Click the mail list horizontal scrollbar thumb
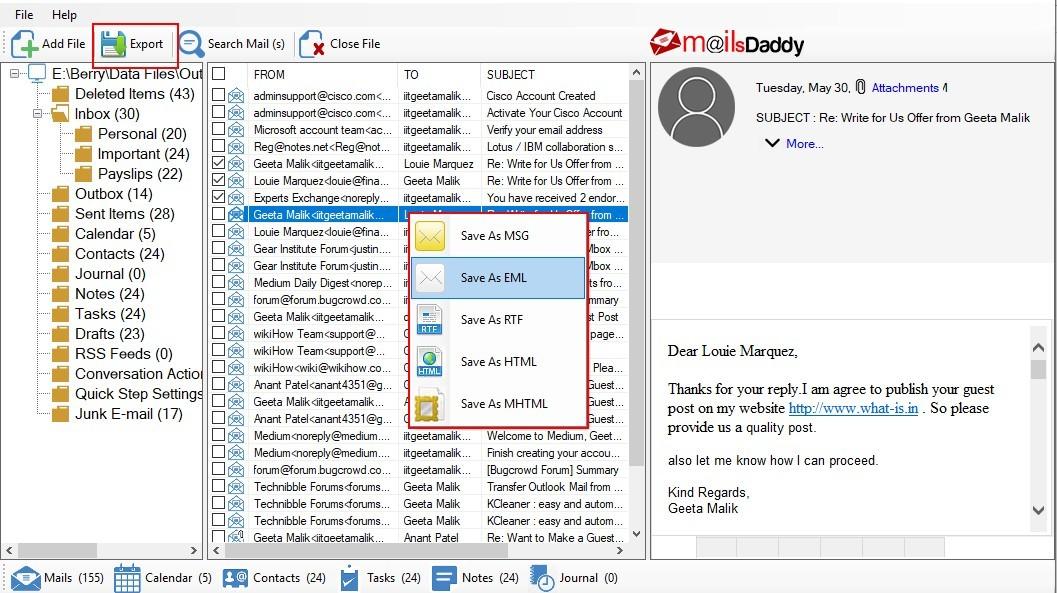 [x=366, y=551]
